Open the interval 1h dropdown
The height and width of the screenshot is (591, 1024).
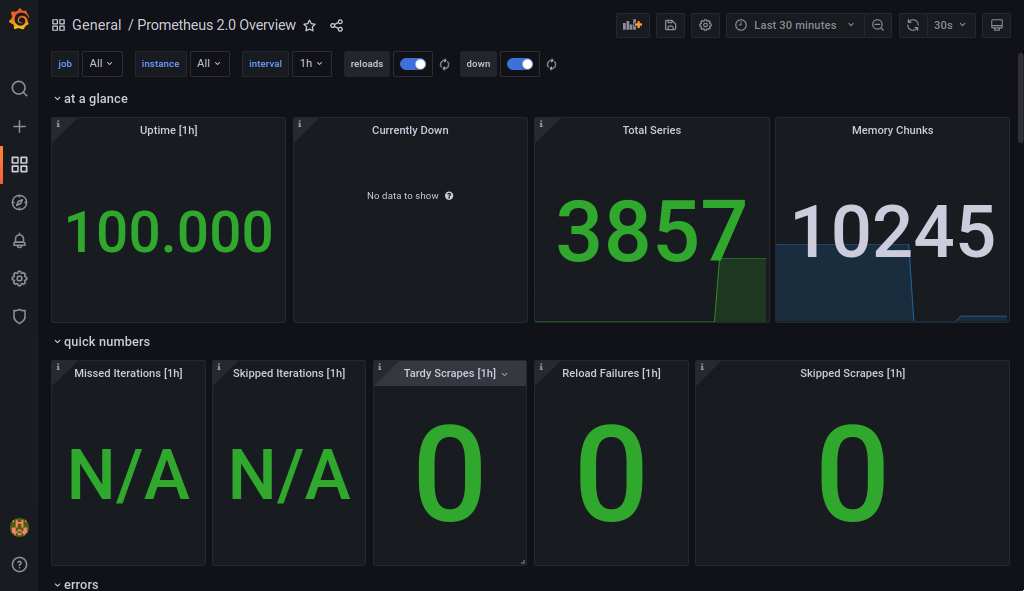[312, 64]
